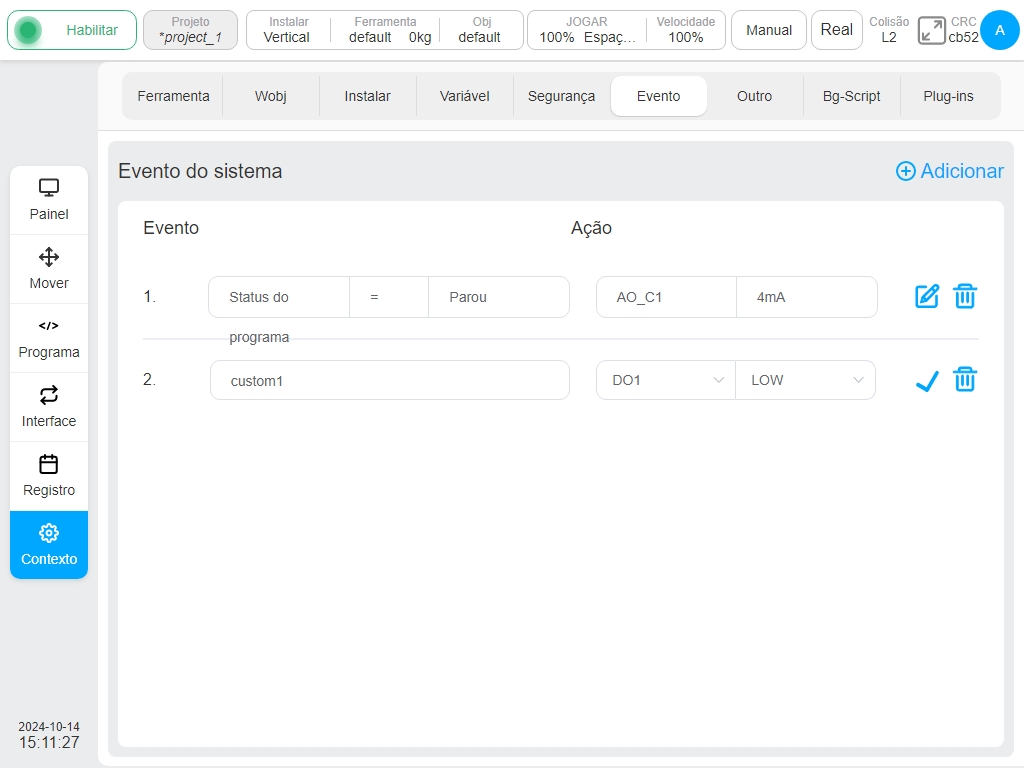This screenshot has width=1024, height=768.
Task: Click the Evento do sistema heading
Action: (x=200, y=171)
